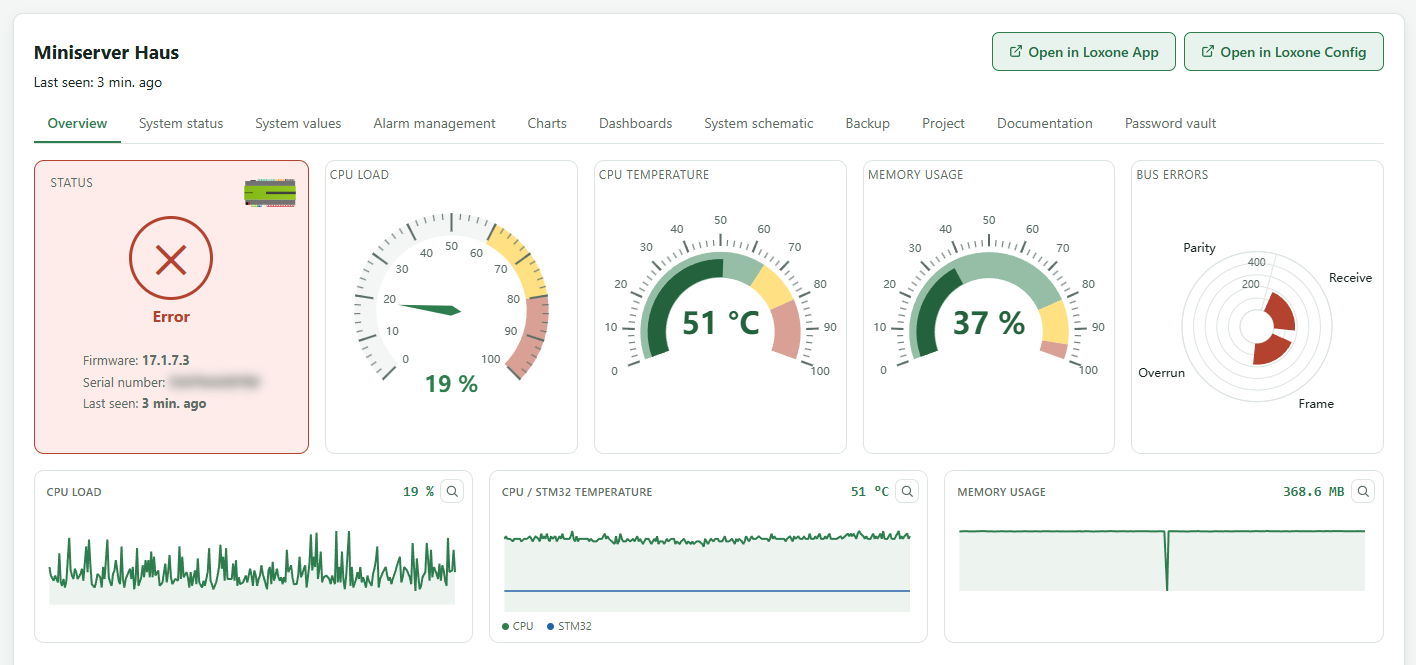The width and height of the screenshot is (1416, 665).
Task: Click the Frame segment in Bus Errors chart
Action: point(1271,350)
